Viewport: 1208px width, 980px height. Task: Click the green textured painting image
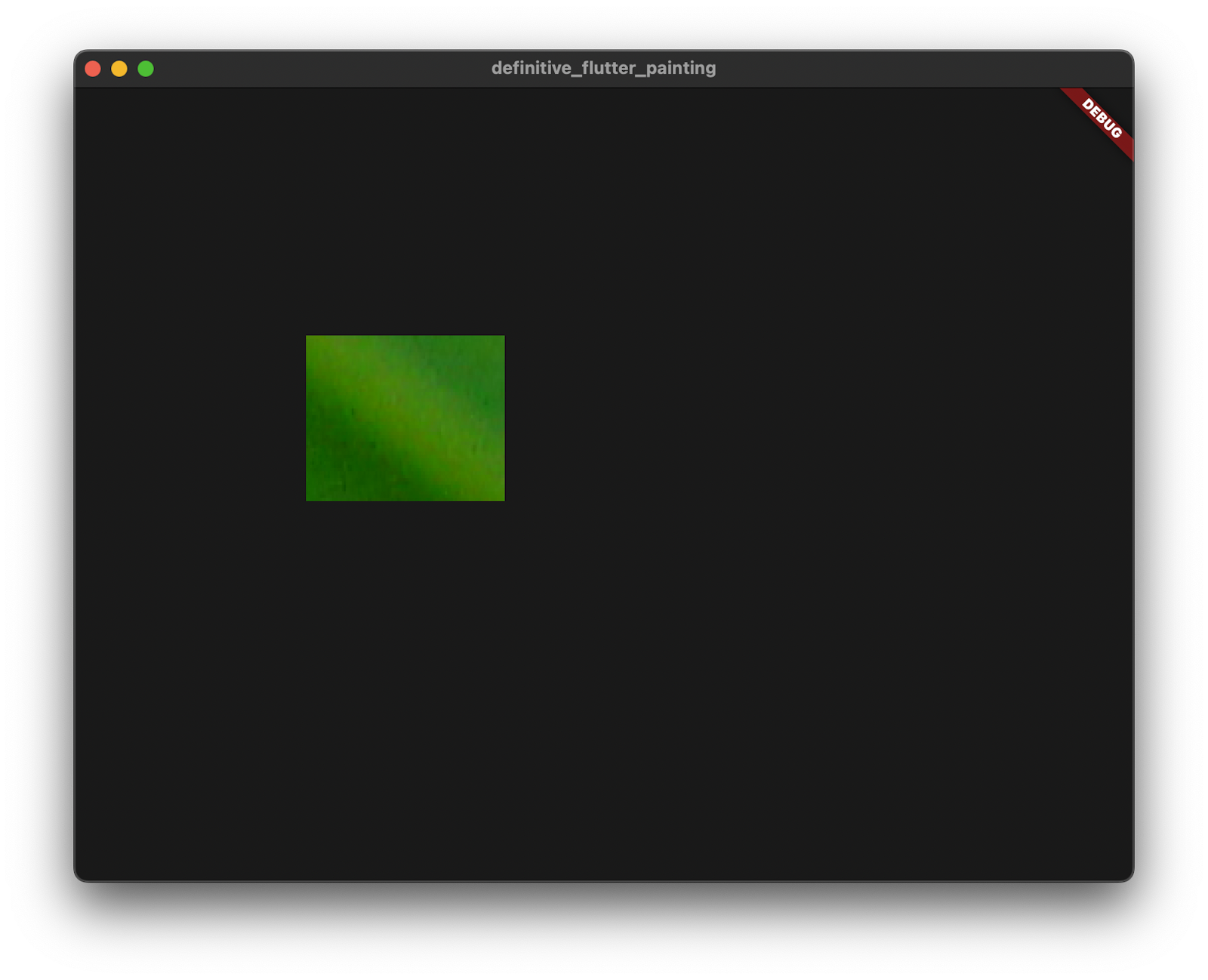[x=405, y=418]
